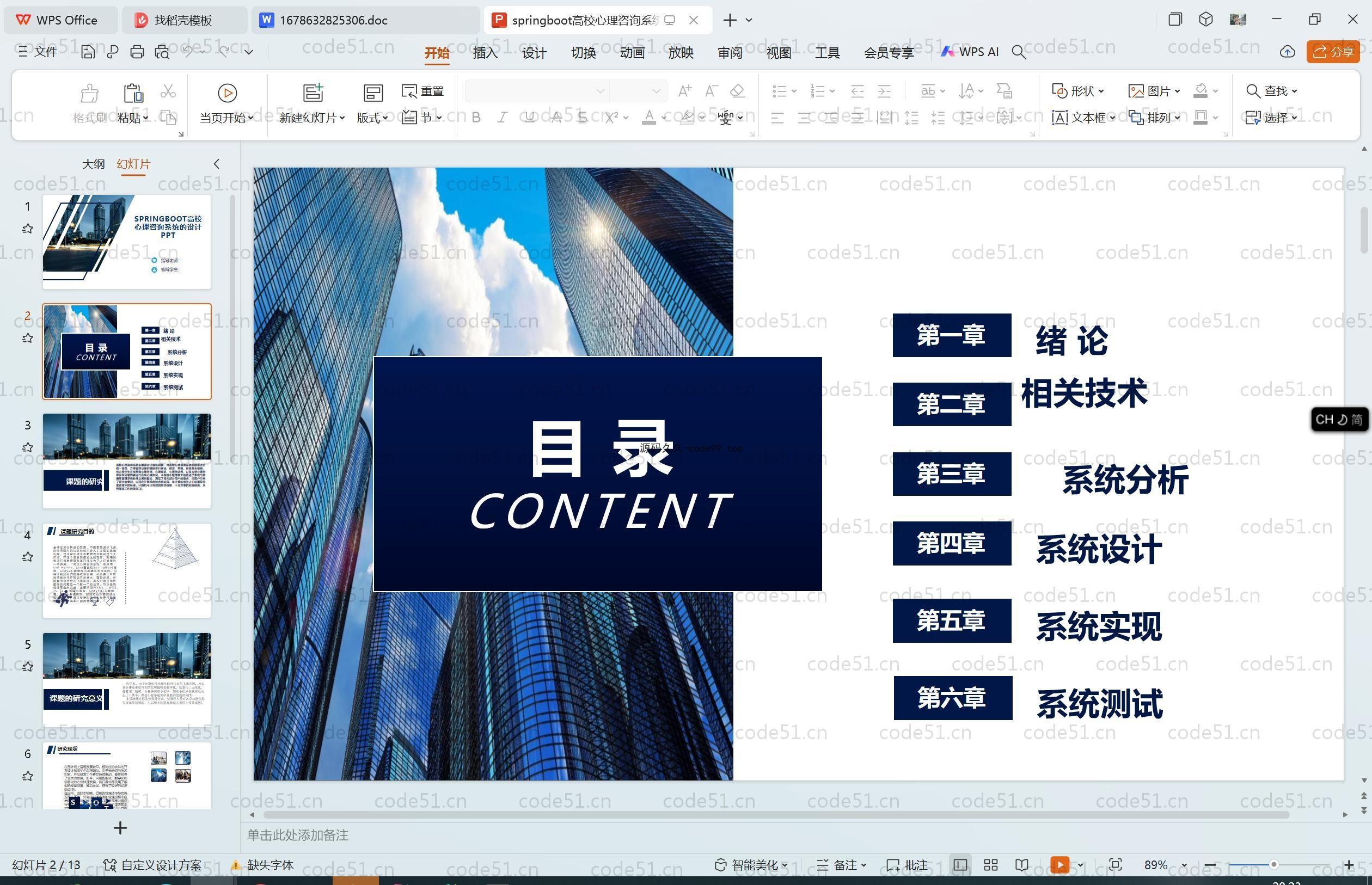Click the zoom in plus button
Image resolution: width=1372 pixels, height=885 pixels.
(1349, 865)
